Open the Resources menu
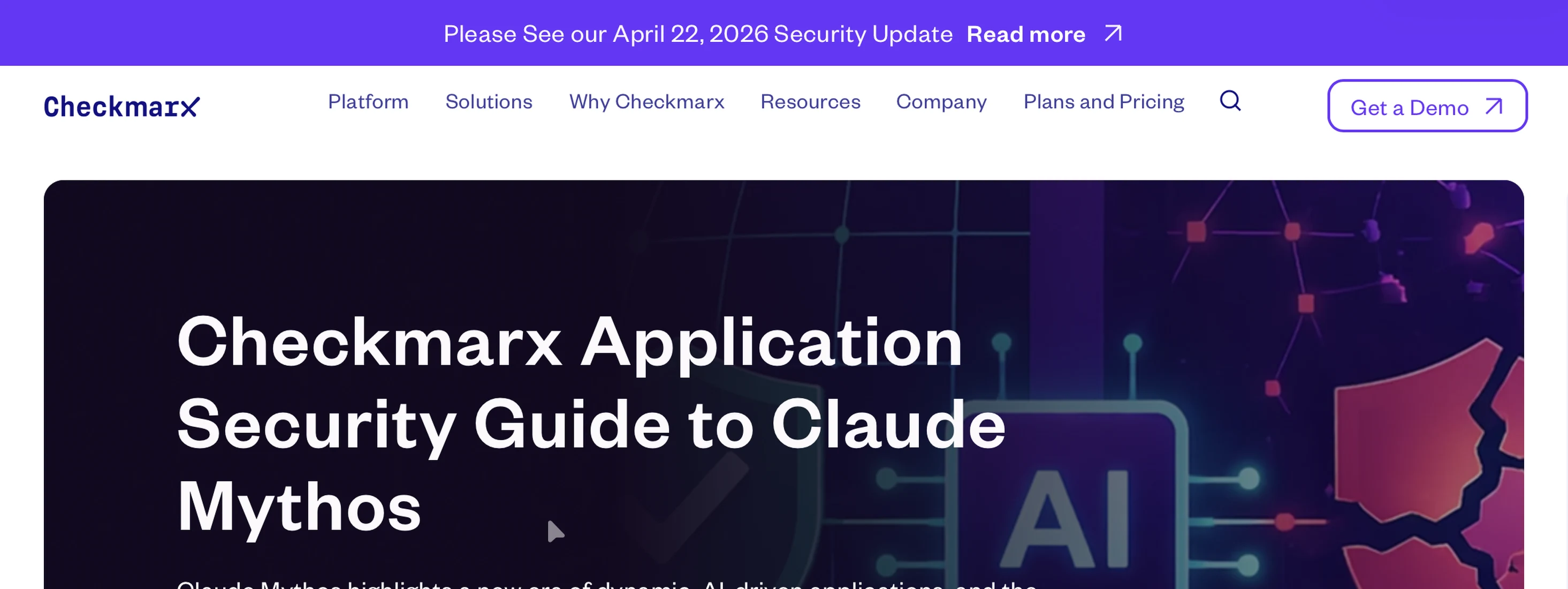This screenshot has height=589, width=1568. point(810,102)
